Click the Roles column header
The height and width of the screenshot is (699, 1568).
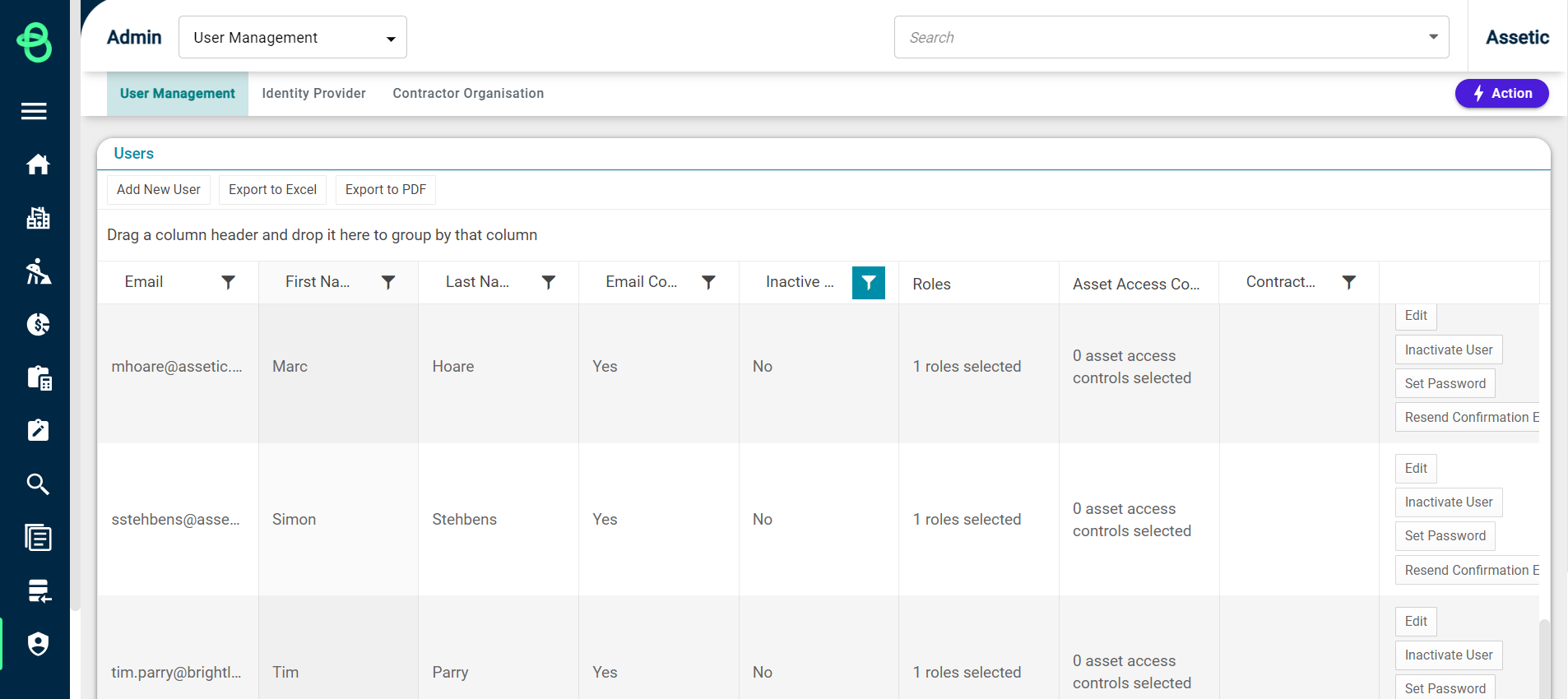931,284
